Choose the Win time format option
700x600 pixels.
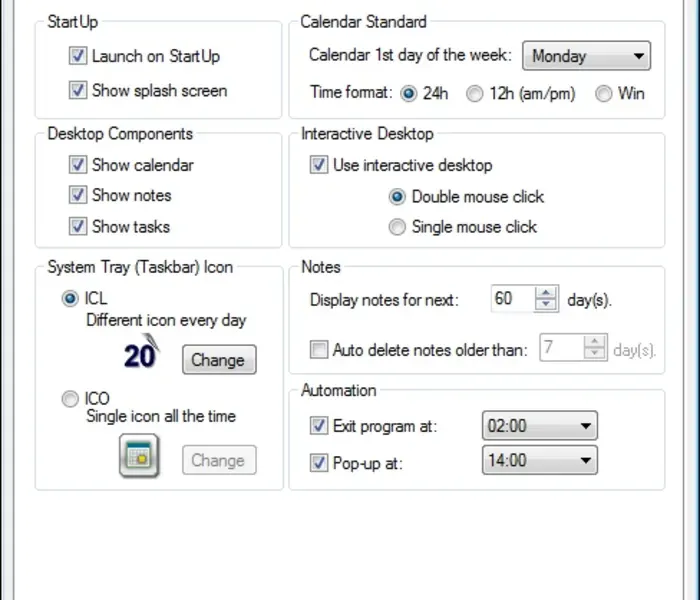click(603, 94)
